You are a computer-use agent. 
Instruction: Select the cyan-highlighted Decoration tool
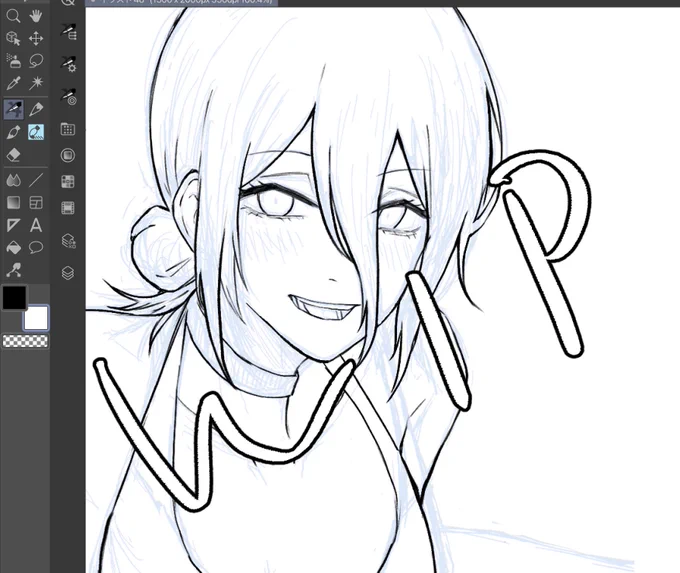36,132
